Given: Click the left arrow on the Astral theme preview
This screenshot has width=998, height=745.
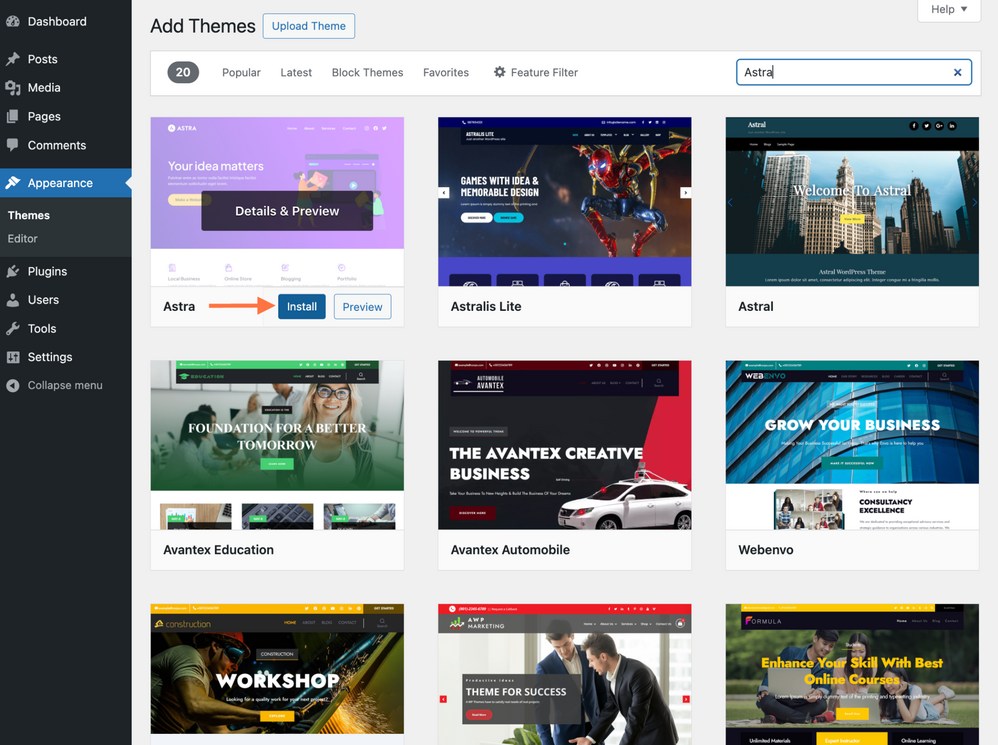Looking at the screenshot, I should [x=730, y=202].
